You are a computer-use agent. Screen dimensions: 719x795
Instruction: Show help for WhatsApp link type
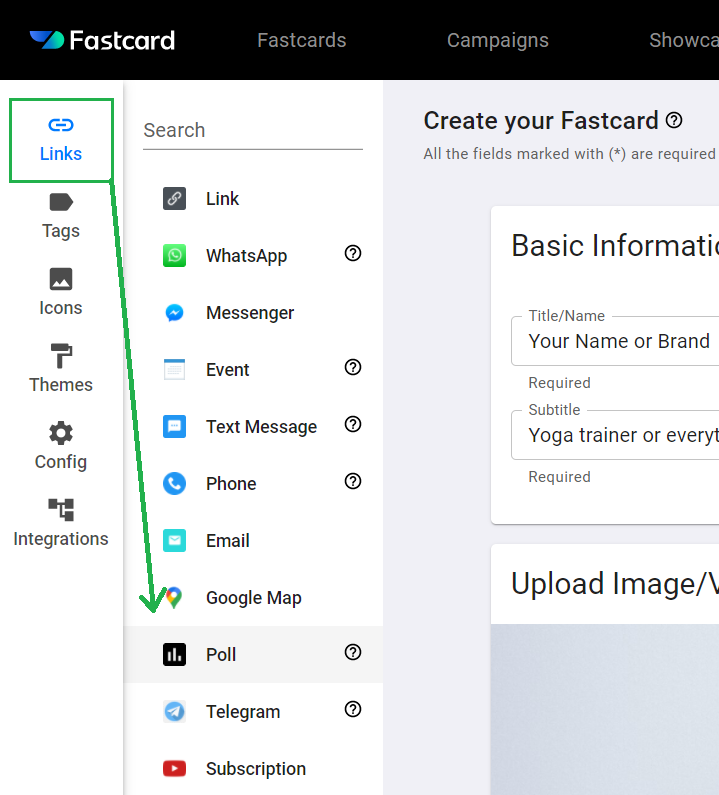[353, 253]
